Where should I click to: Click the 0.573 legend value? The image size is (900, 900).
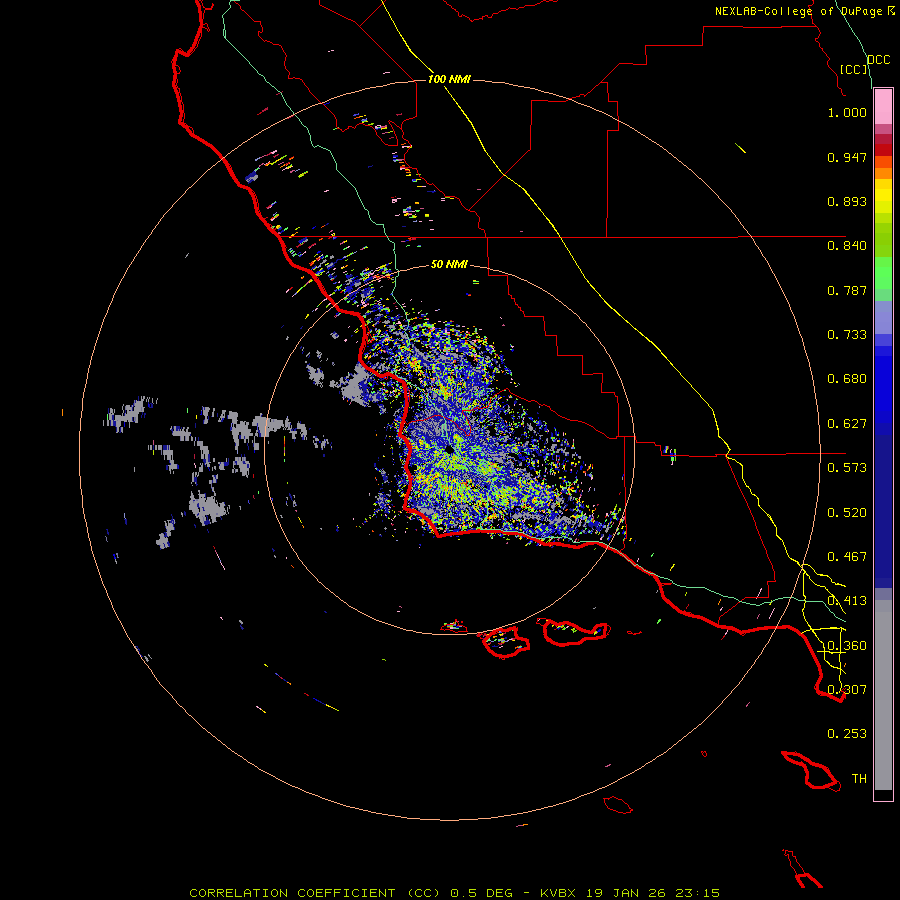pos(847,468)
